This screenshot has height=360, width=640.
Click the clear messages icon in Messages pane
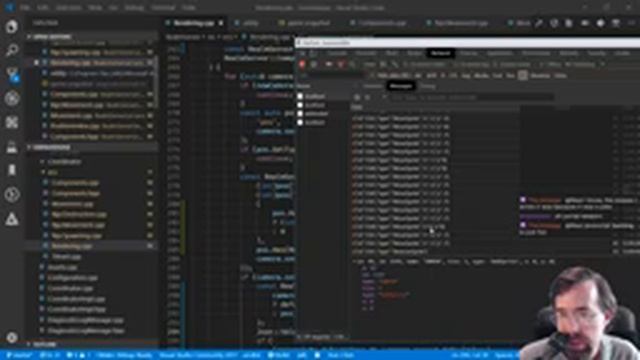357,98
